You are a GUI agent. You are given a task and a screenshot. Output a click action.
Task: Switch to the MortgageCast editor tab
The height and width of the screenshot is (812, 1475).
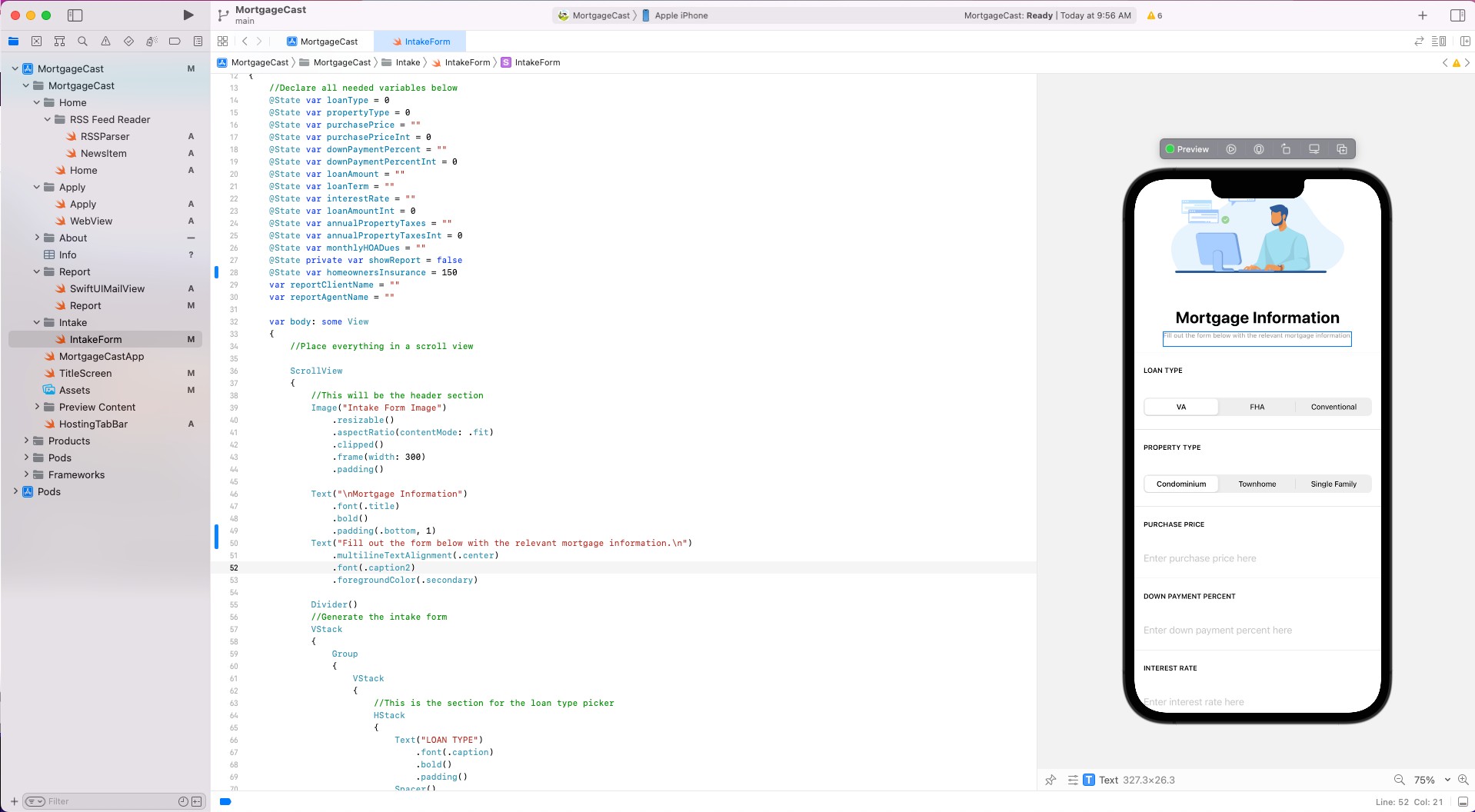tap(329, 42)
